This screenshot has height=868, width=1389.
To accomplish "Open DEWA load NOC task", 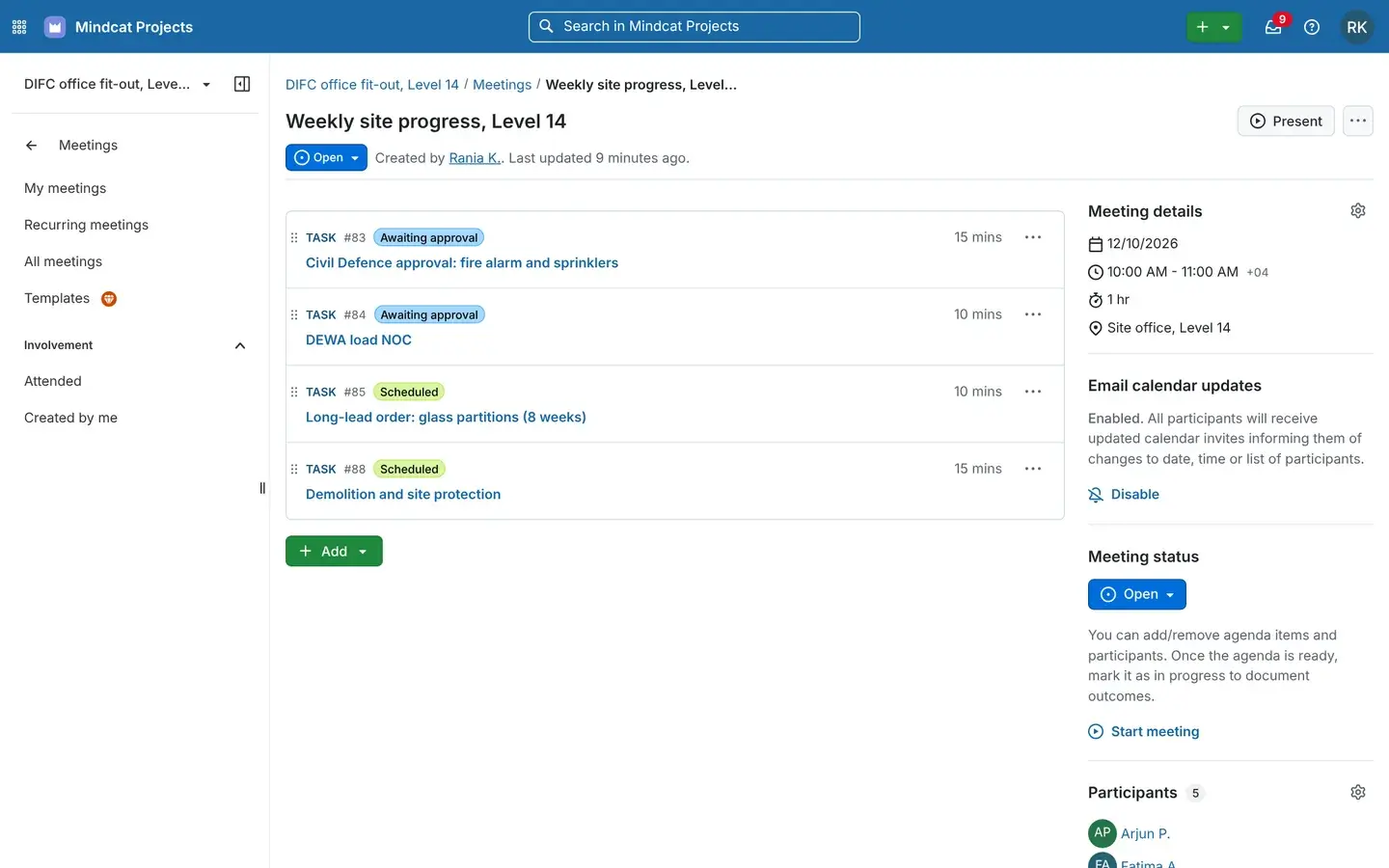I will 359,339.
